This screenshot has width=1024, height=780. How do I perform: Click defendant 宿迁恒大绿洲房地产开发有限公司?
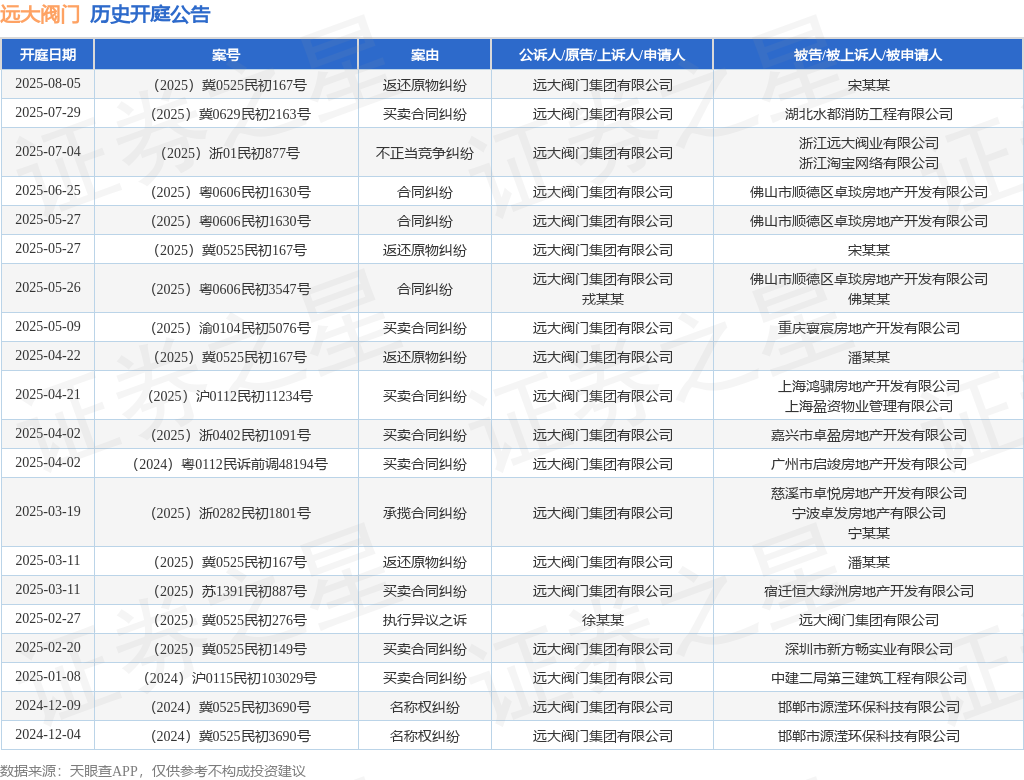pyautogui.click(x=869, y=592)
